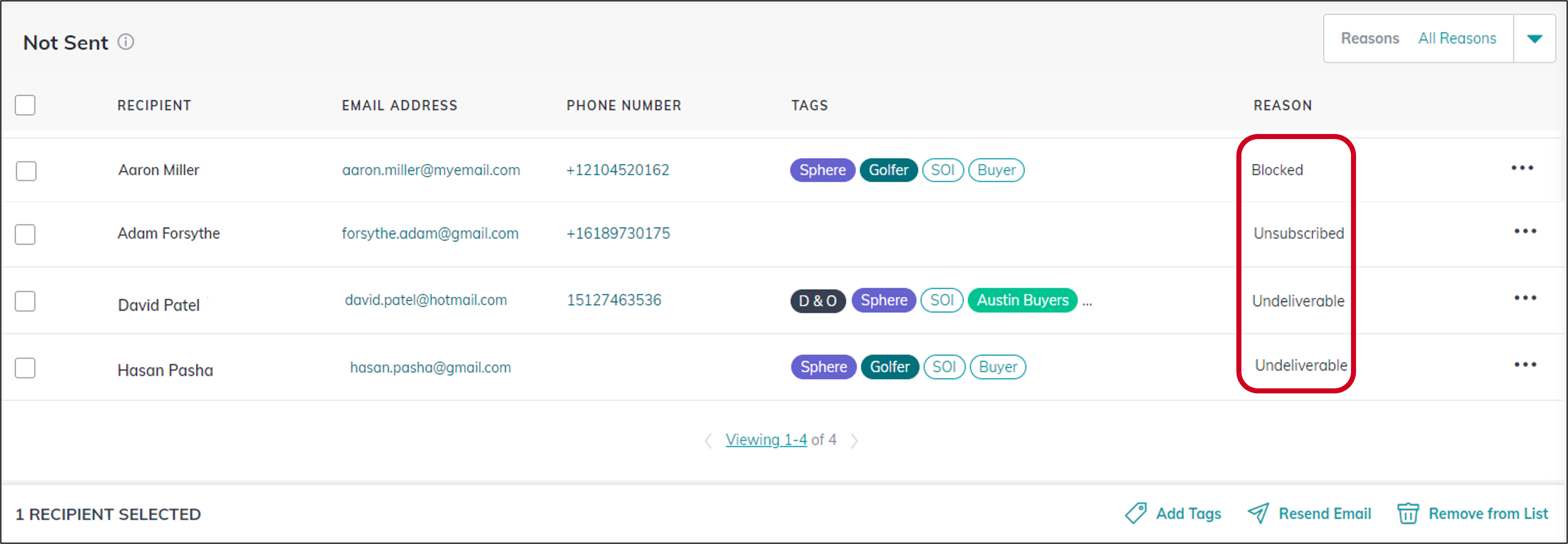Open the Viewing 1-4 pagination link
Viewport: 1568px width, 544px height.
point(766,440)
